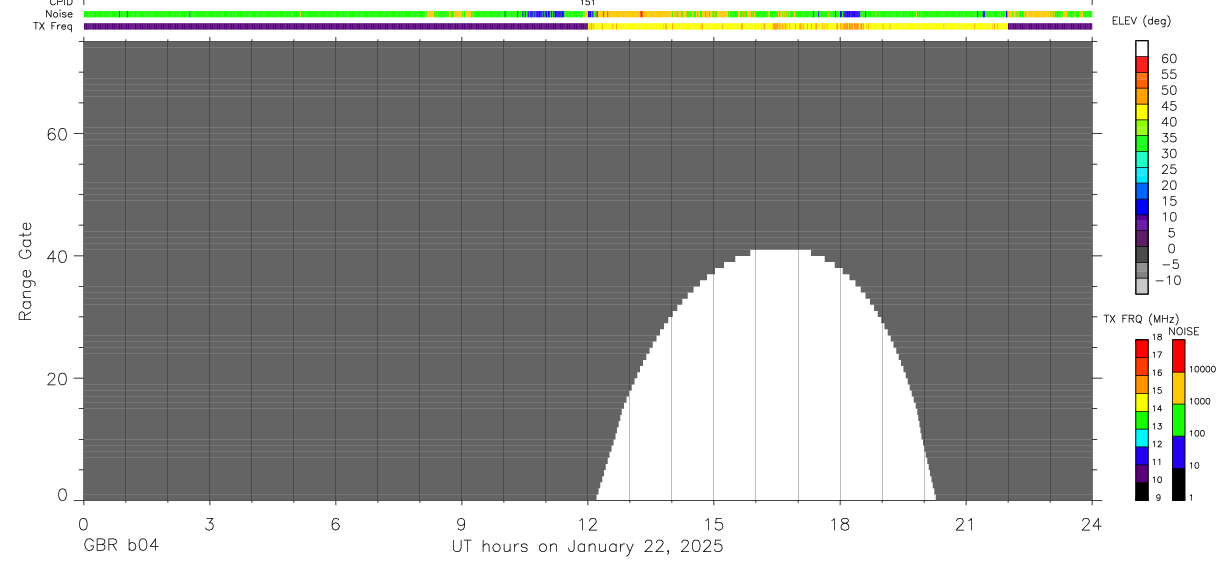
Task: Click the black swatch in TX FRQ legend
Action: tap(1142, 491)
